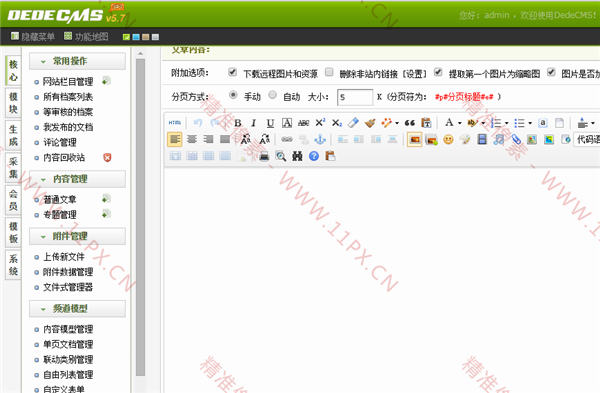The image size is (600, 393).
Task: Toggle bold formatting in editor toolbar
Action: point(238,123)
